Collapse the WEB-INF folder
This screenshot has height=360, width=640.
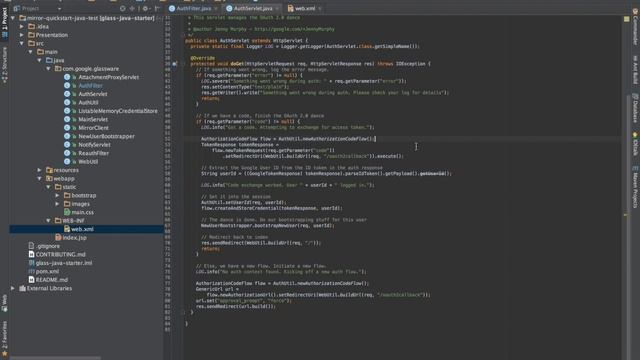pyautogui.click(x=48, y=220)
